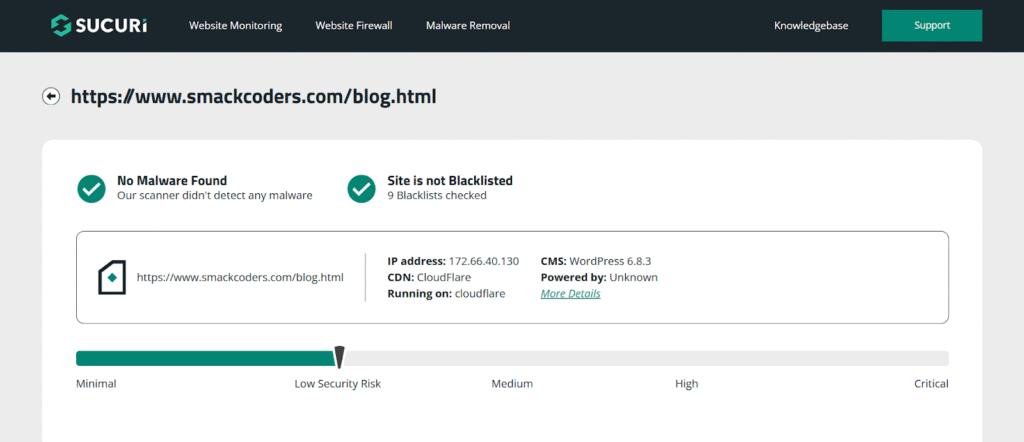Open the More Details link
The image size is (1024, 442).
pos(570,294)
